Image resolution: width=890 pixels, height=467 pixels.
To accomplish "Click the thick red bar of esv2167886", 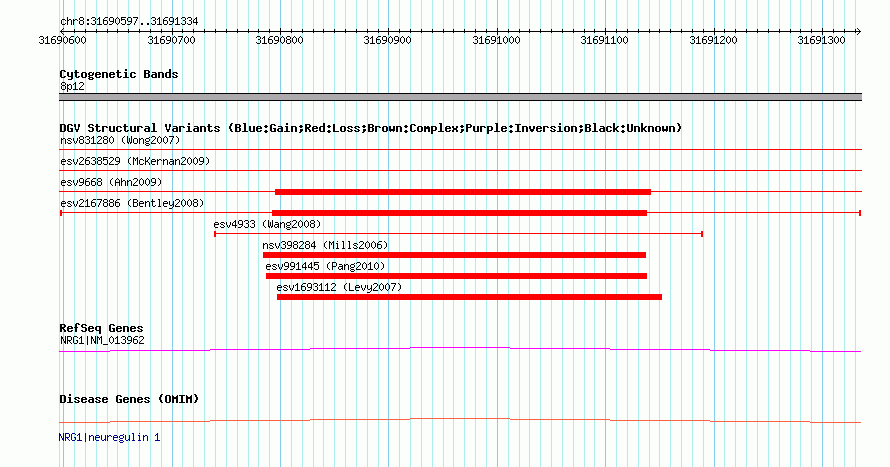I will coord(459,213).
